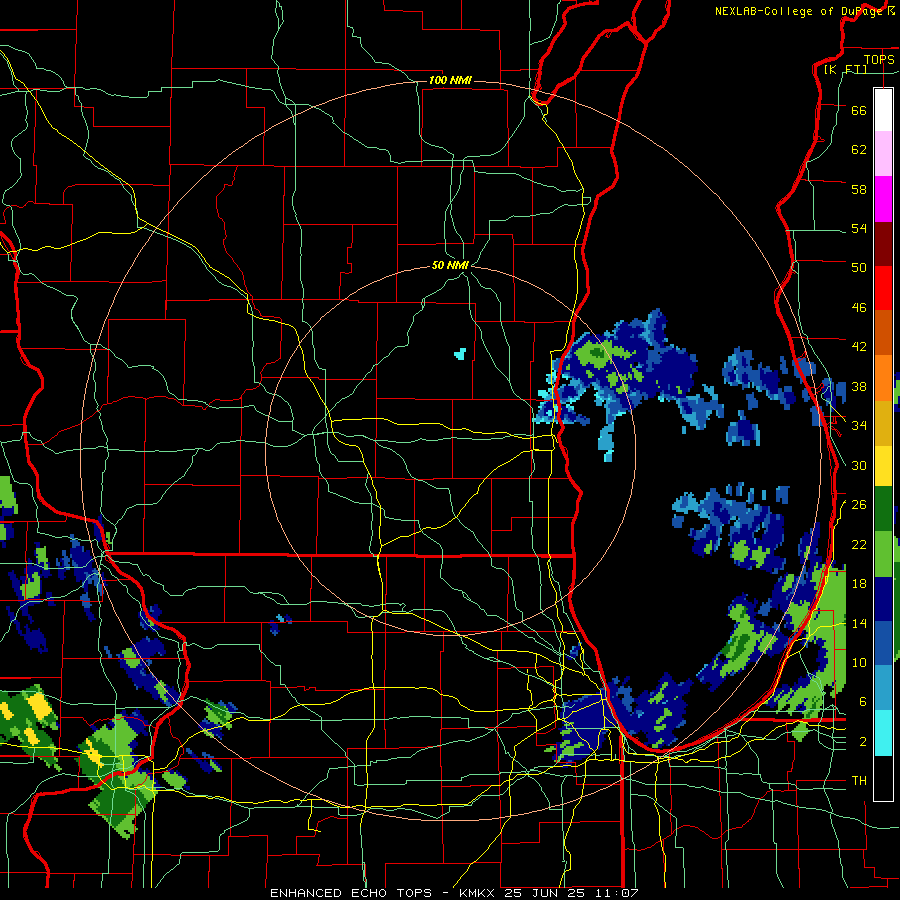Click the navy blue legend swatch
This screenshot has height=900, width=900.
point(883,599)
